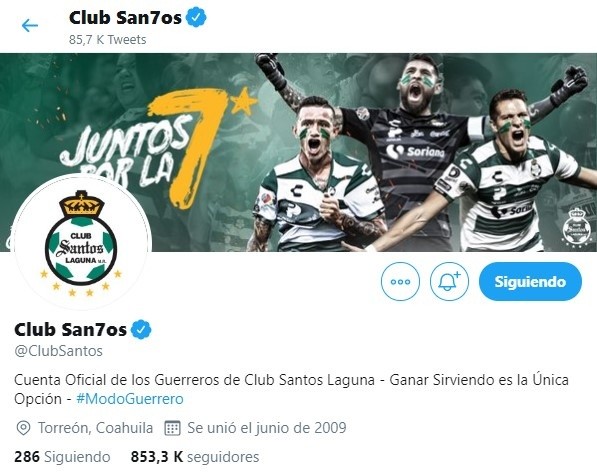Open the #ModoGuerrero hashtag link
Image resolution: width=597 pixels, height=472 pixels.
pyautogui.click(x=130, y=399)
